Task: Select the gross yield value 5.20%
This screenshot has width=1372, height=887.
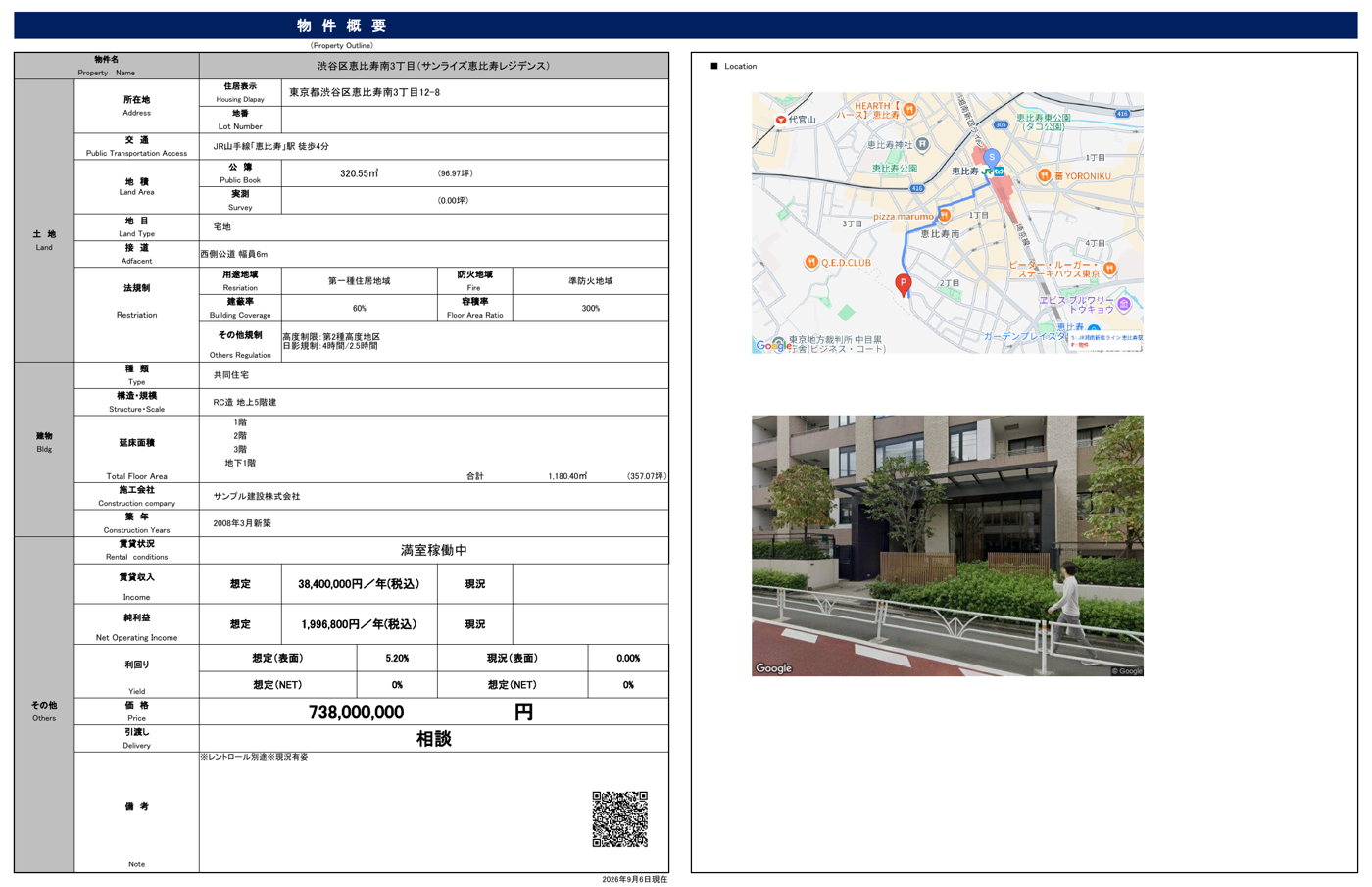Action: 397,659
